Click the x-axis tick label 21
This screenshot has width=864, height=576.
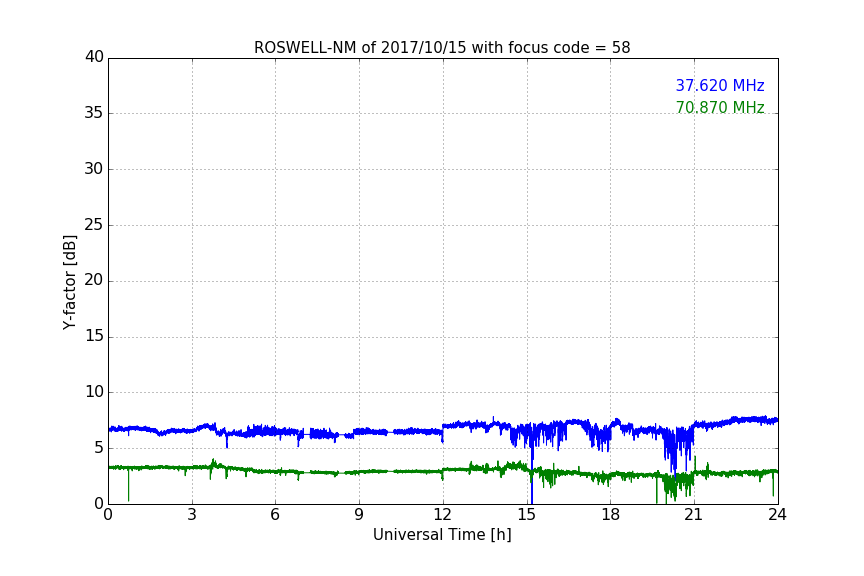point(694,515)
